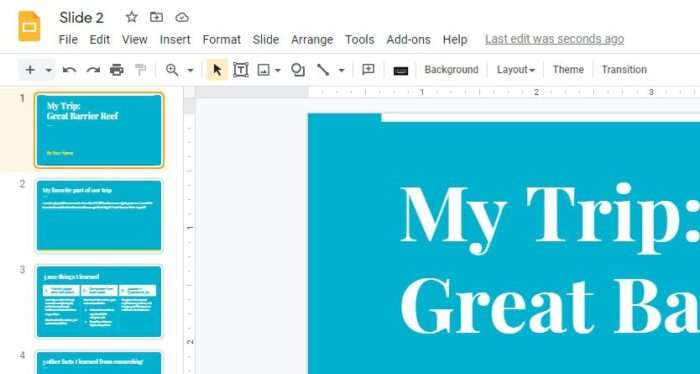Expand the zoom options dropdown arrow

point(190,70)
